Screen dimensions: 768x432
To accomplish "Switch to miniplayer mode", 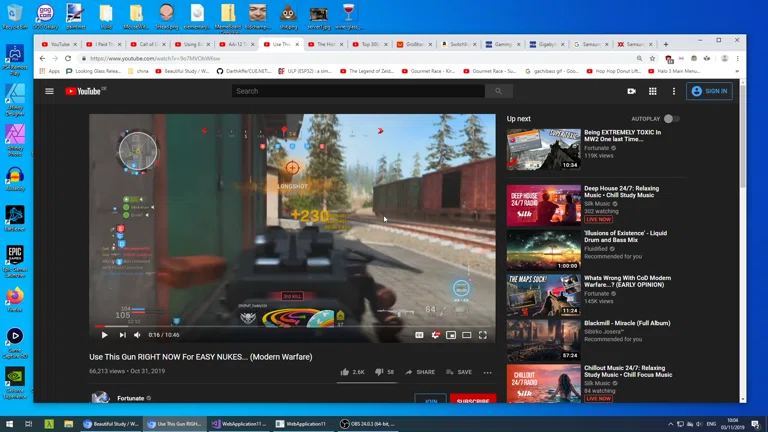I will point(451,335).
